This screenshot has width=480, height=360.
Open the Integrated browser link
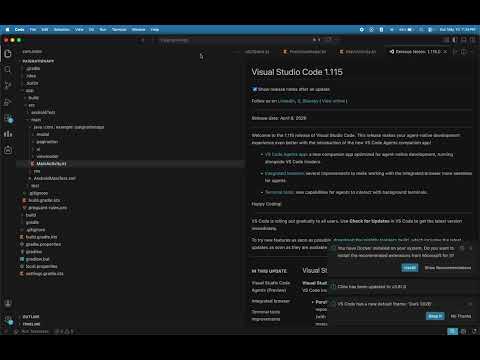[285, 173]
